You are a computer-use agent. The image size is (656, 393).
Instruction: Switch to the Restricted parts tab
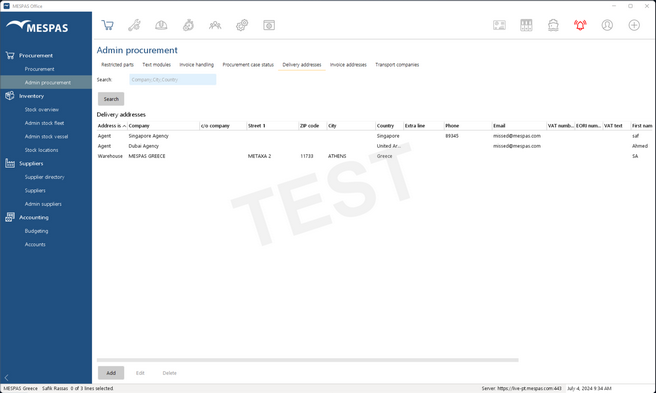tap(118, 65)
